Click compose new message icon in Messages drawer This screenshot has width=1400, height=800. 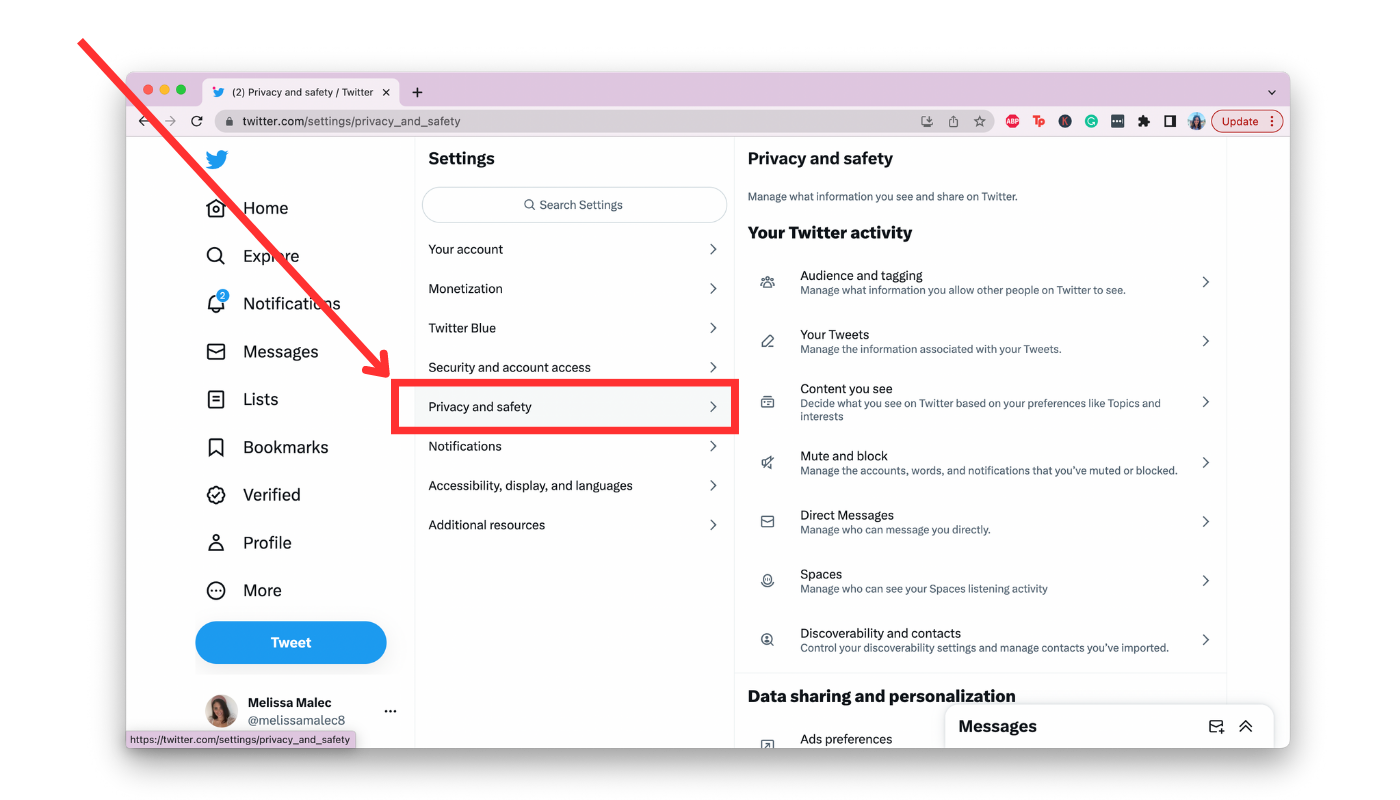coord(1216,727)
